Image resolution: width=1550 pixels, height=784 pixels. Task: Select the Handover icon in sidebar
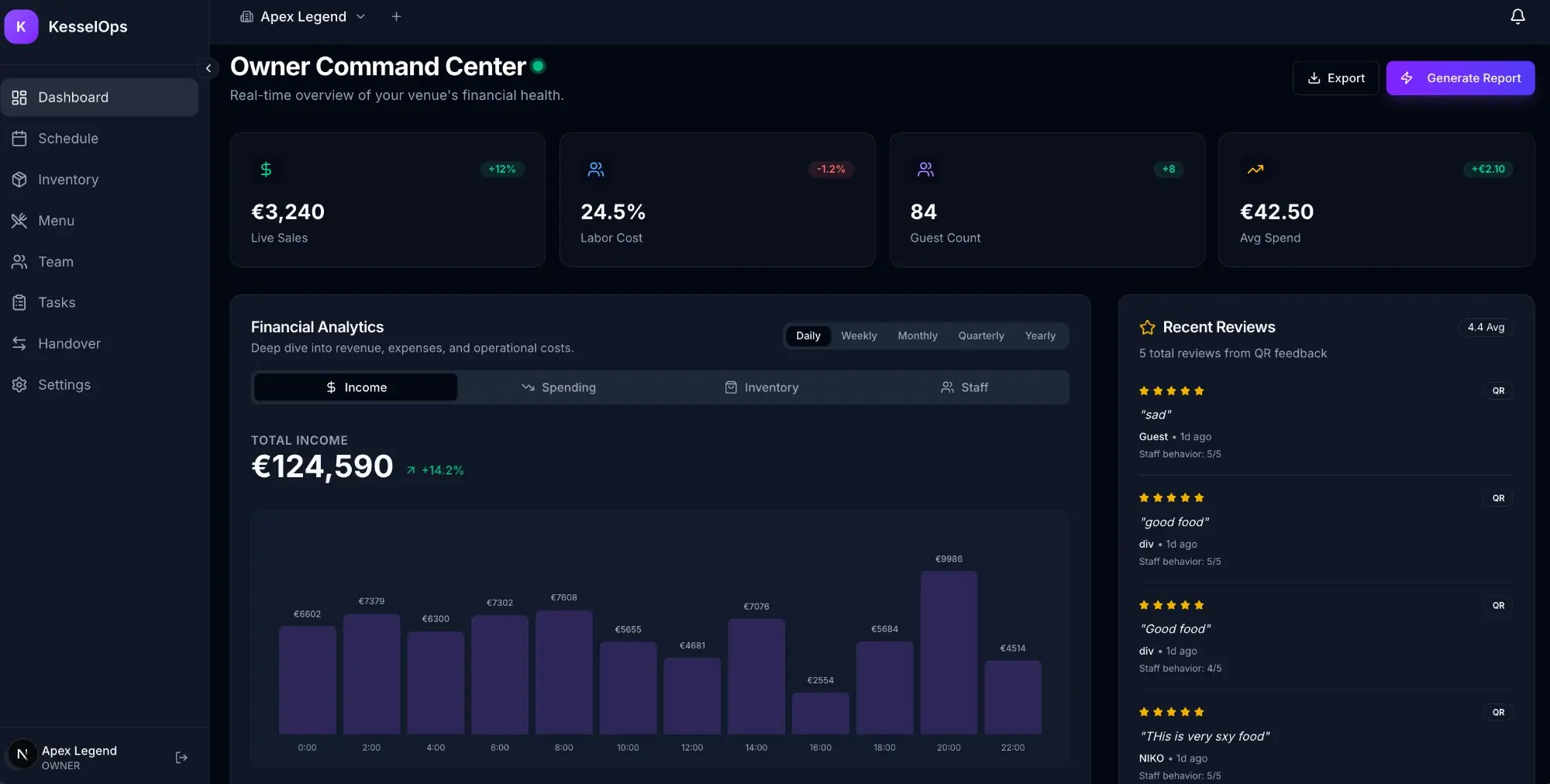pos(20,343)
